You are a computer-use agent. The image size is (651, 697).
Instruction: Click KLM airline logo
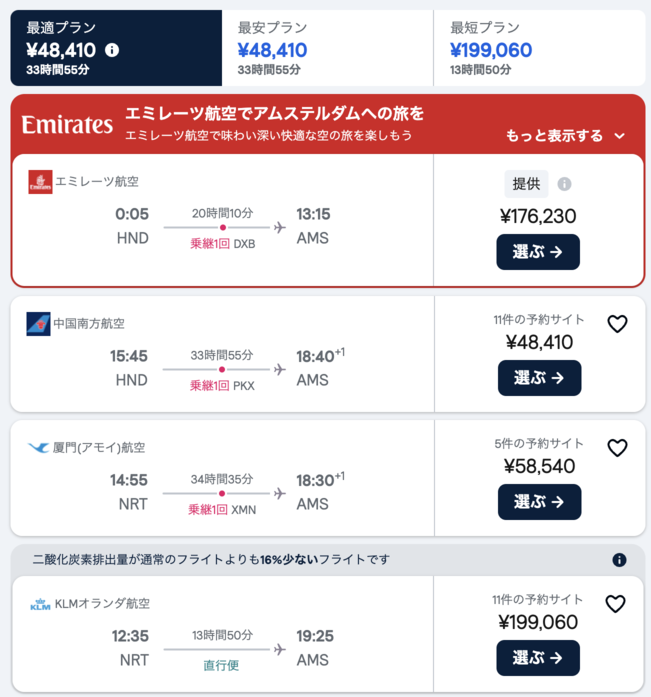coord(40,604)
